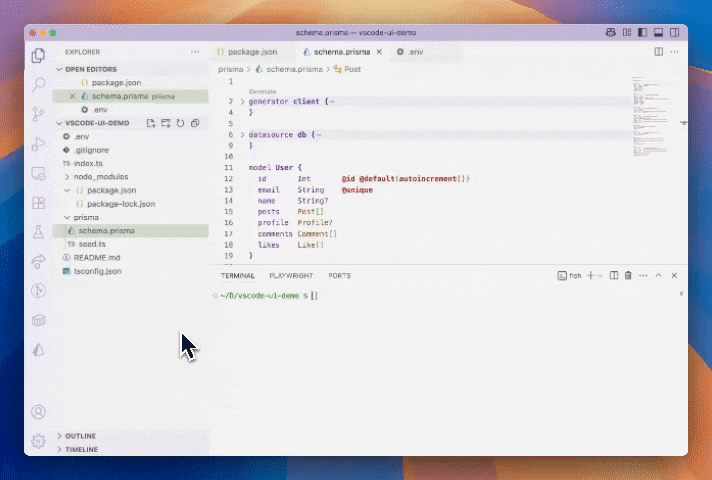The width and height of the screenshot is (712, 480).
Task: Open the Run and Debug view
Action: 39,143
